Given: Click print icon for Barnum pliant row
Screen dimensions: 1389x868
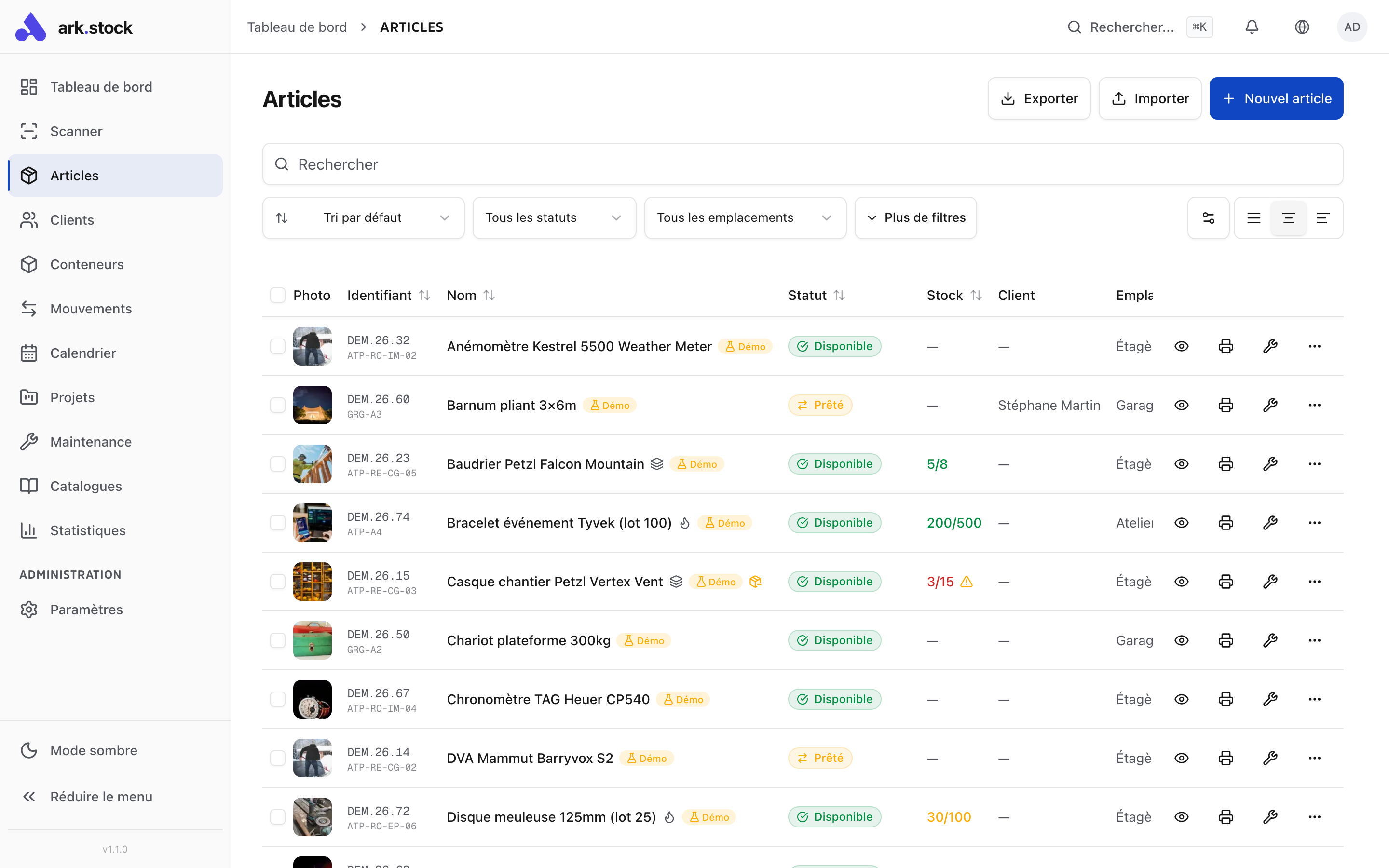Looking at the screenshot, I should 1226,405.
